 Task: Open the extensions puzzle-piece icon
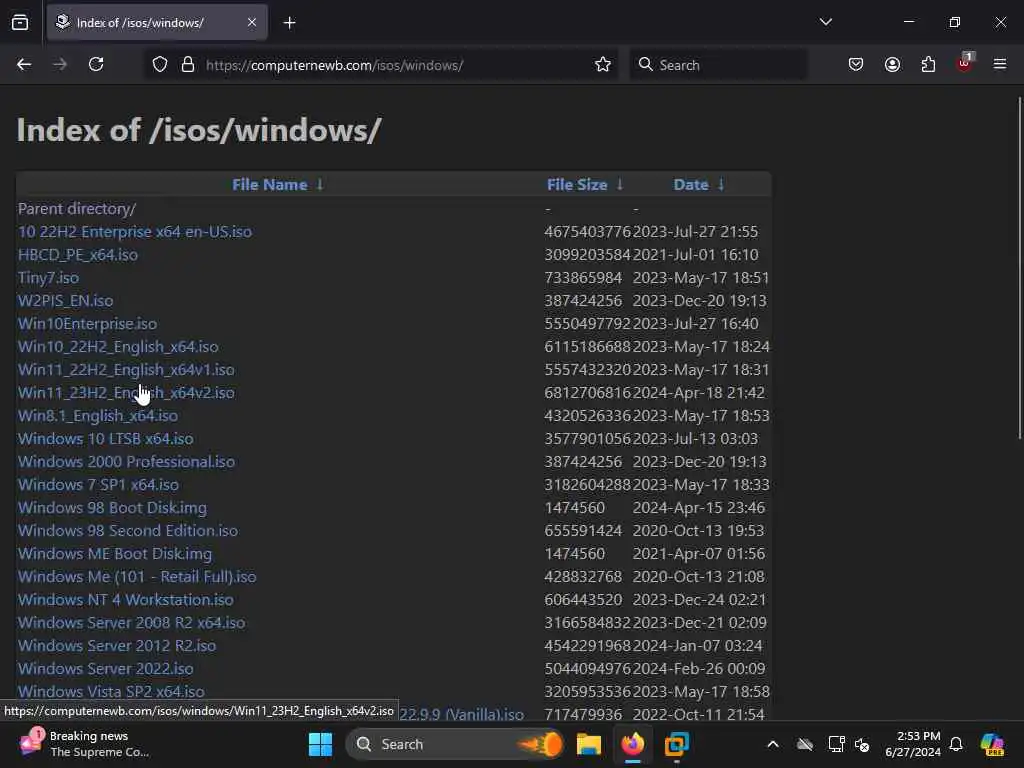tap(928, 65)
